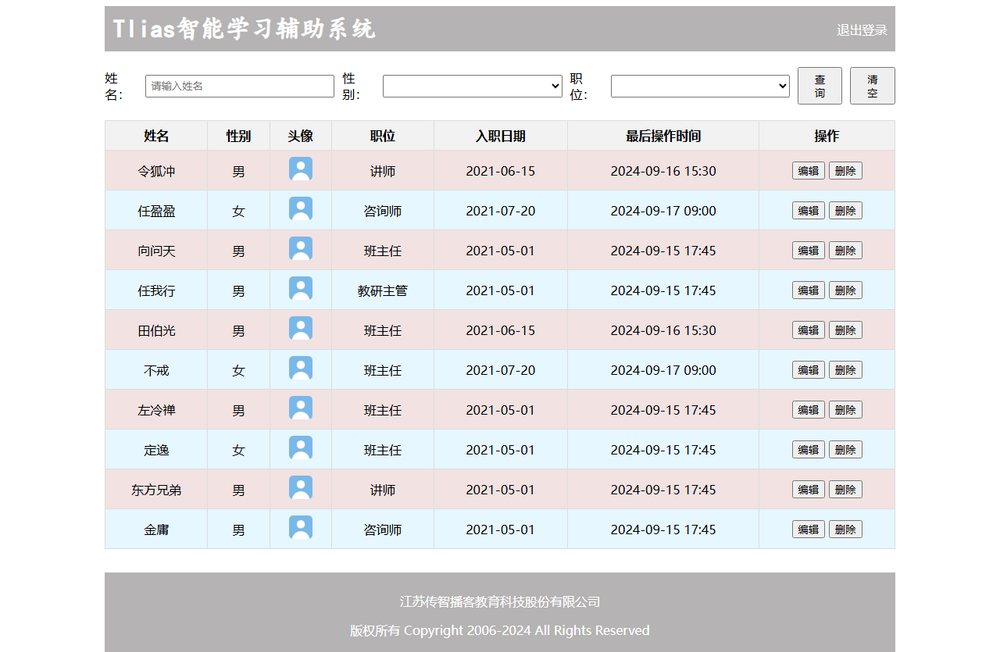Click 咨询师 position in 任盈盈 row
The width and height of the screenshot is (1000, 652).
[383, 211]
